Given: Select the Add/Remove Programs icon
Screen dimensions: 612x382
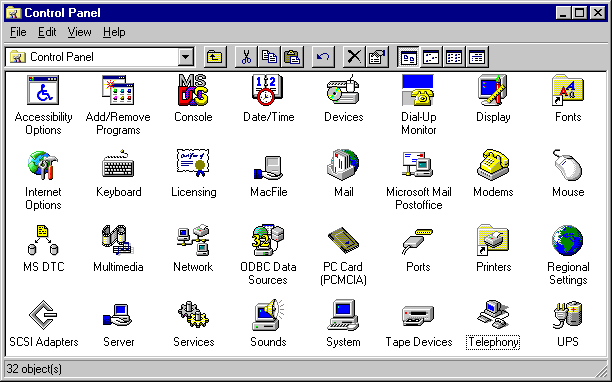Looking at the screenshot, I should coord(118,91).
